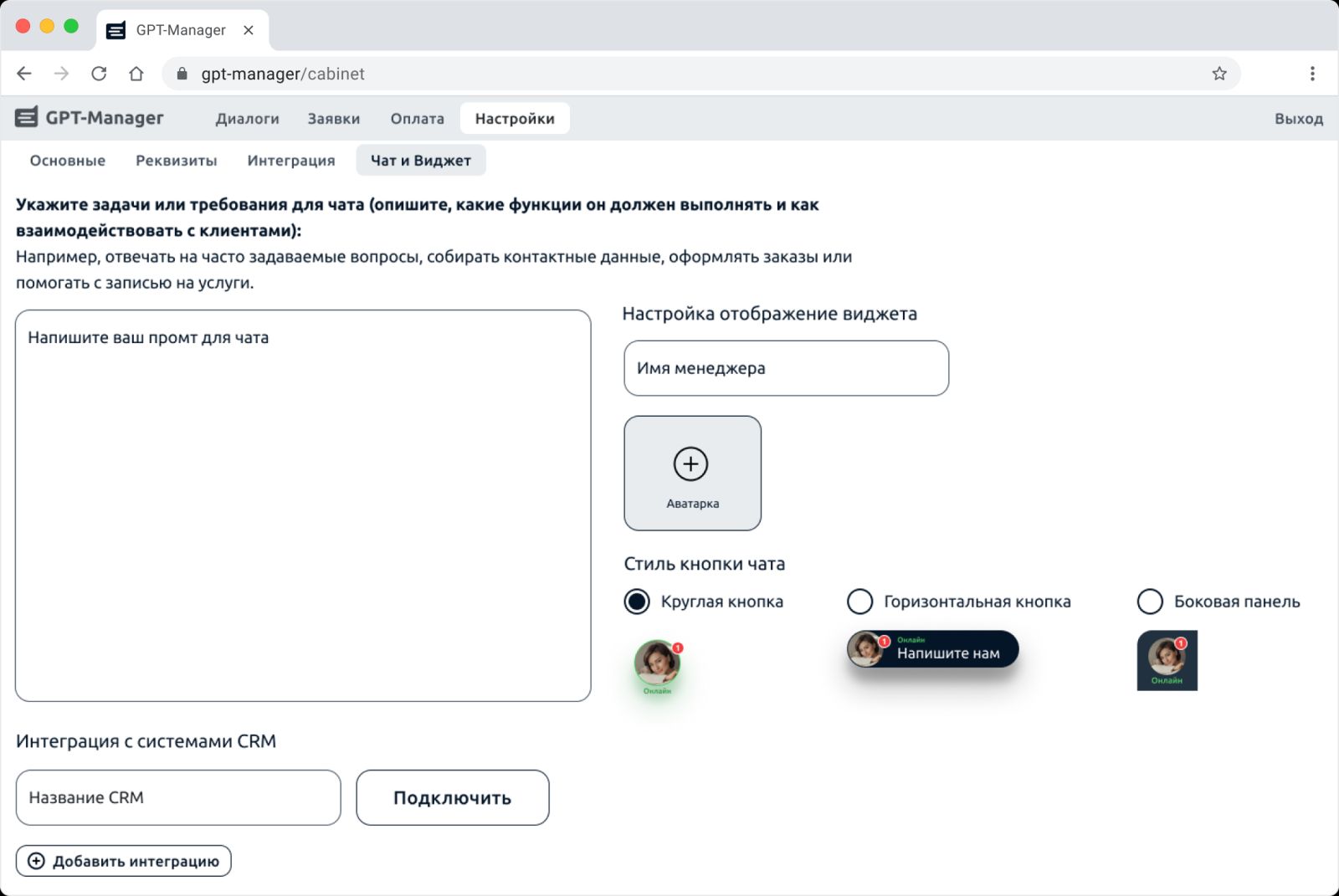Choose Горизонтальная кнопка chat style
This screenshot has height=896, width=1339.
coord(859,602)
